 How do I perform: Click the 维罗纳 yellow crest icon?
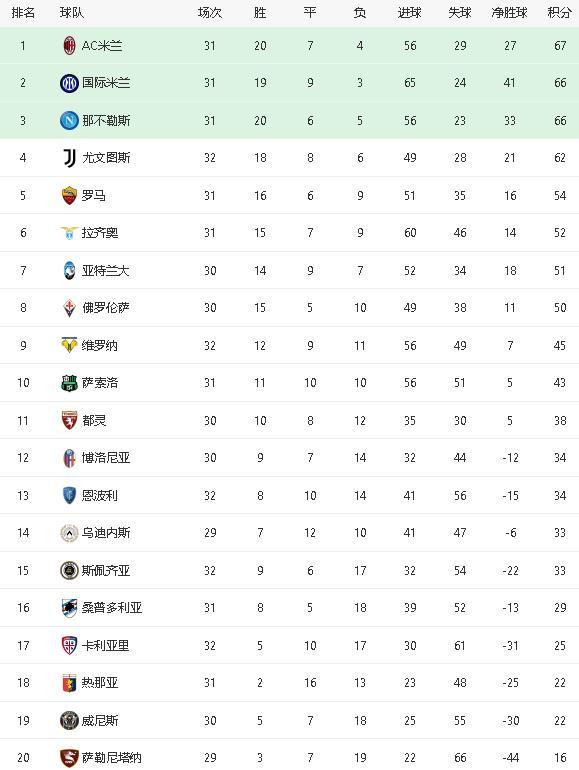(x=69, y=345)
